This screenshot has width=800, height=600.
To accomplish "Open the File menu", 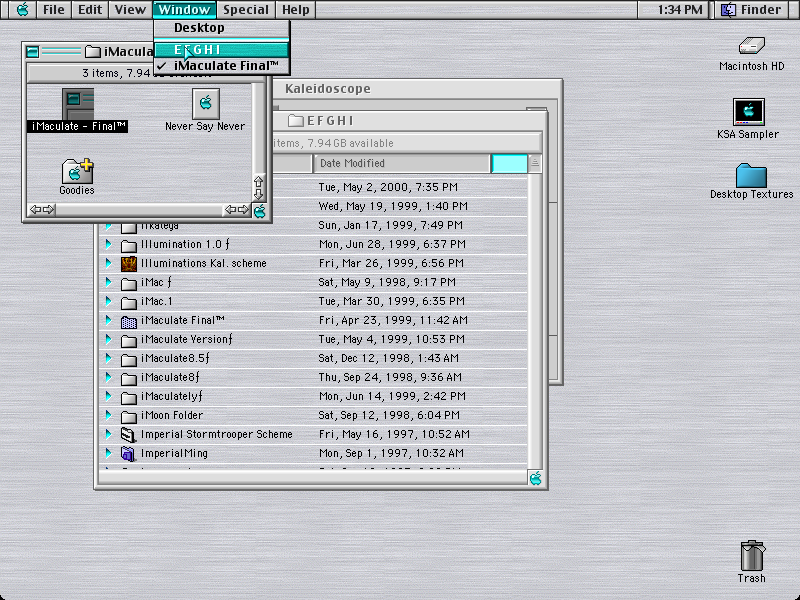I will point(54,9).
